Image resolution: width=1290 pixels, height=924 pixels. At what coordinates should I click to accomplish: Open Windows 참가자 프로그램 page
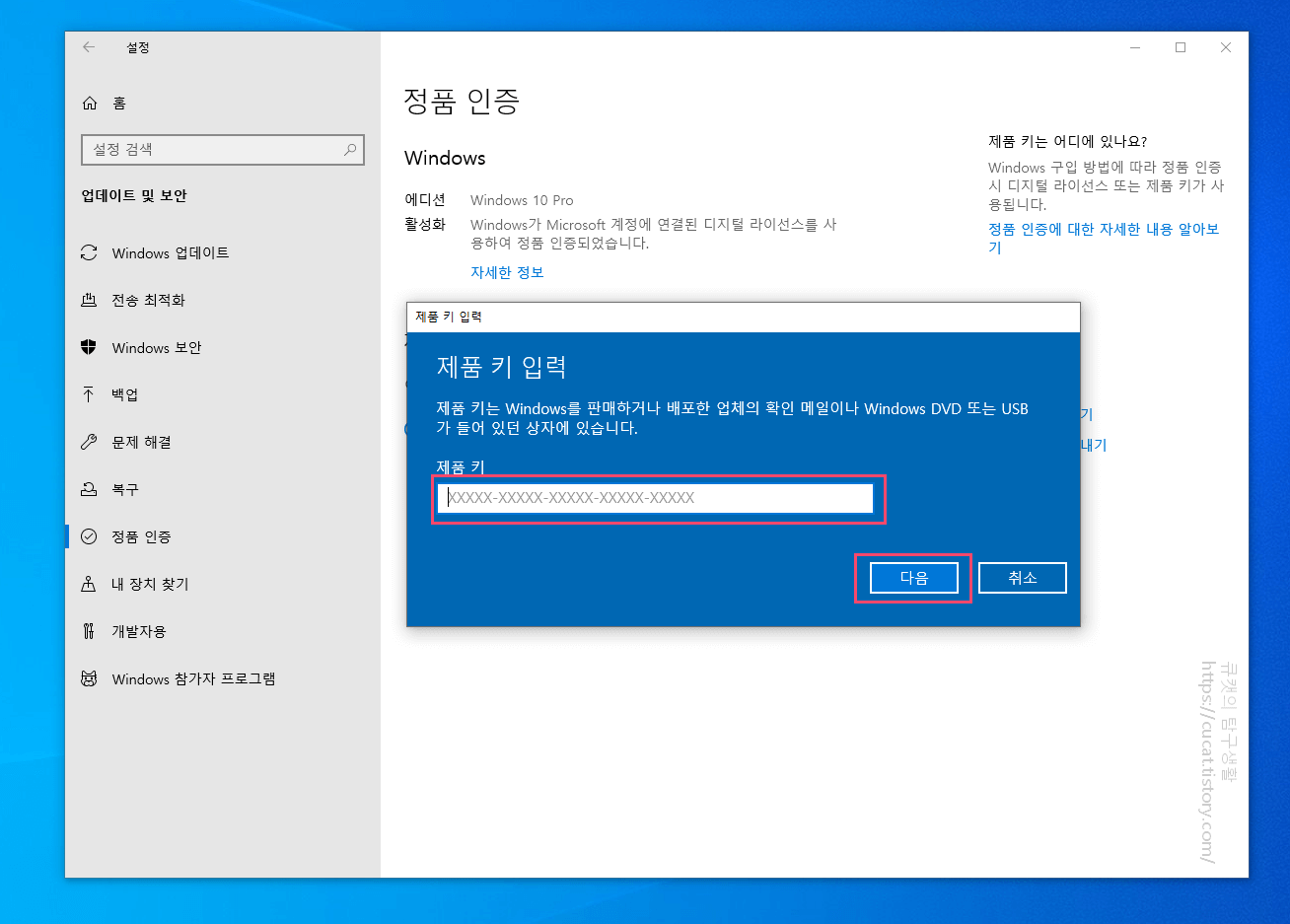(223, 678)
